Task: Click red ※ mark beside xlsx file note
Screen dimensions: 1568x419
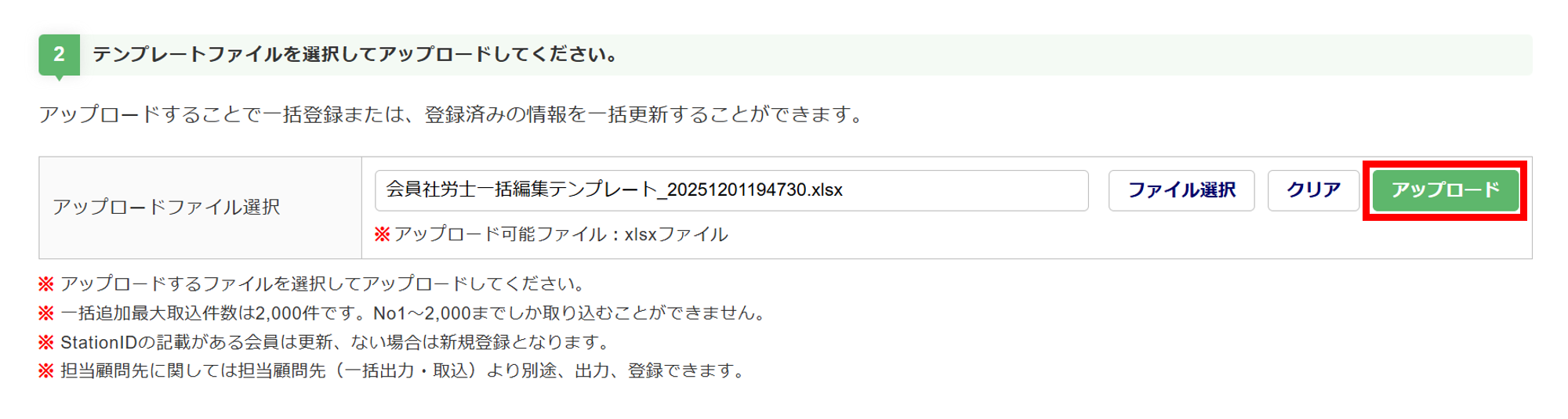Action: pos(382,234)
